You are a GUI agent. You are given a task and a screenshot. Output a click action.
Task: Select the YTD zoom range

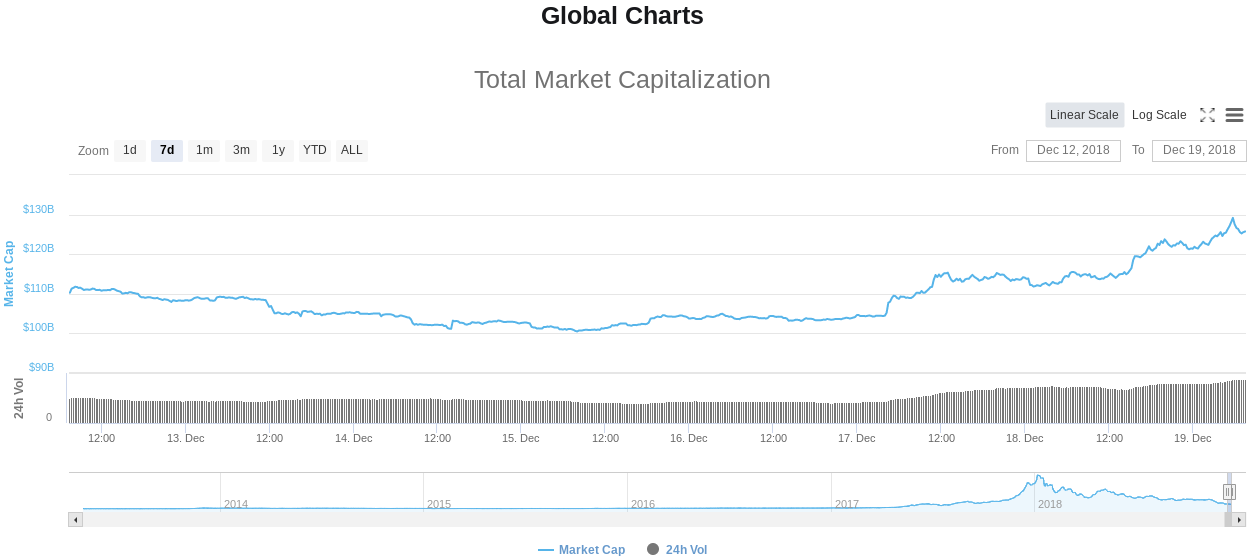point(315,151)
